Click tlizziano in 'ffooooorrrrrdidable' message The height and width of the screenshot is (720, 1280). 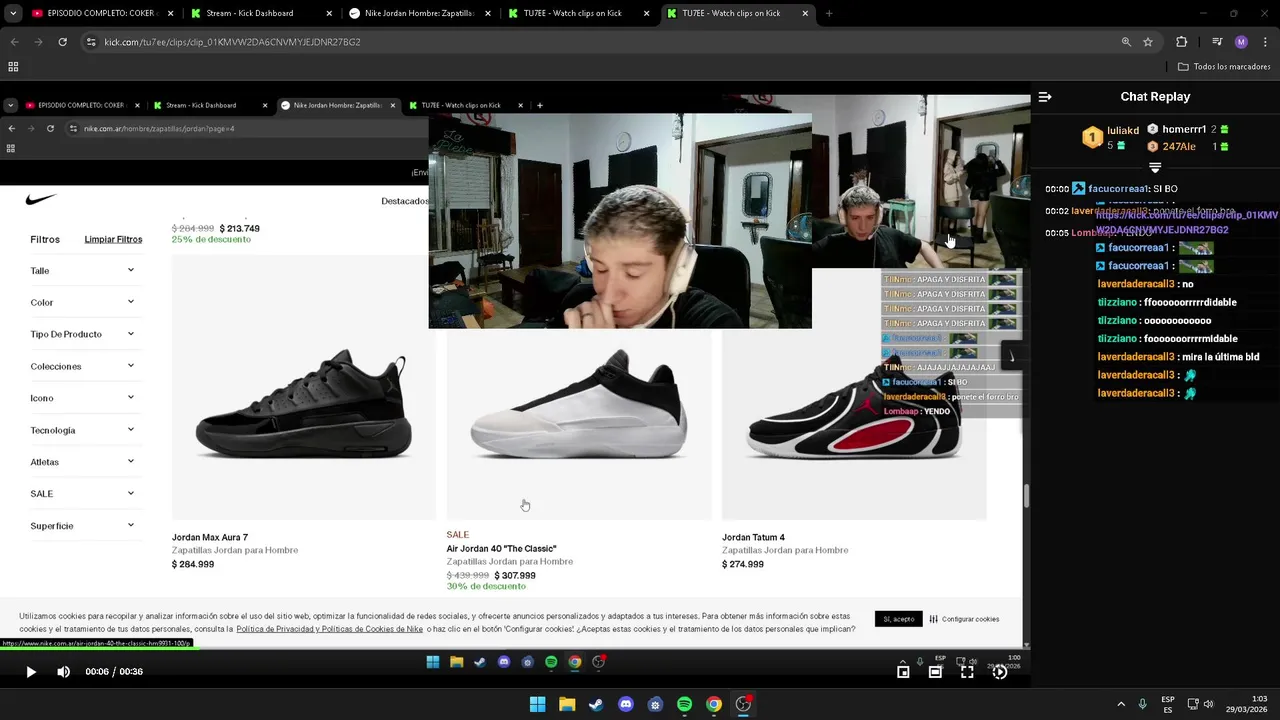coord(1117,302)
